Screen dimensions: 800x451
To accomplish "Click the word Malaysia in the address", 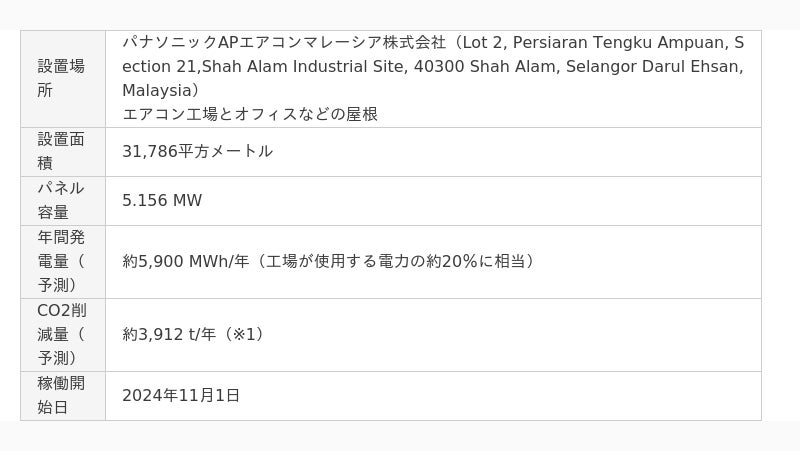I will (x=156, y=90).
